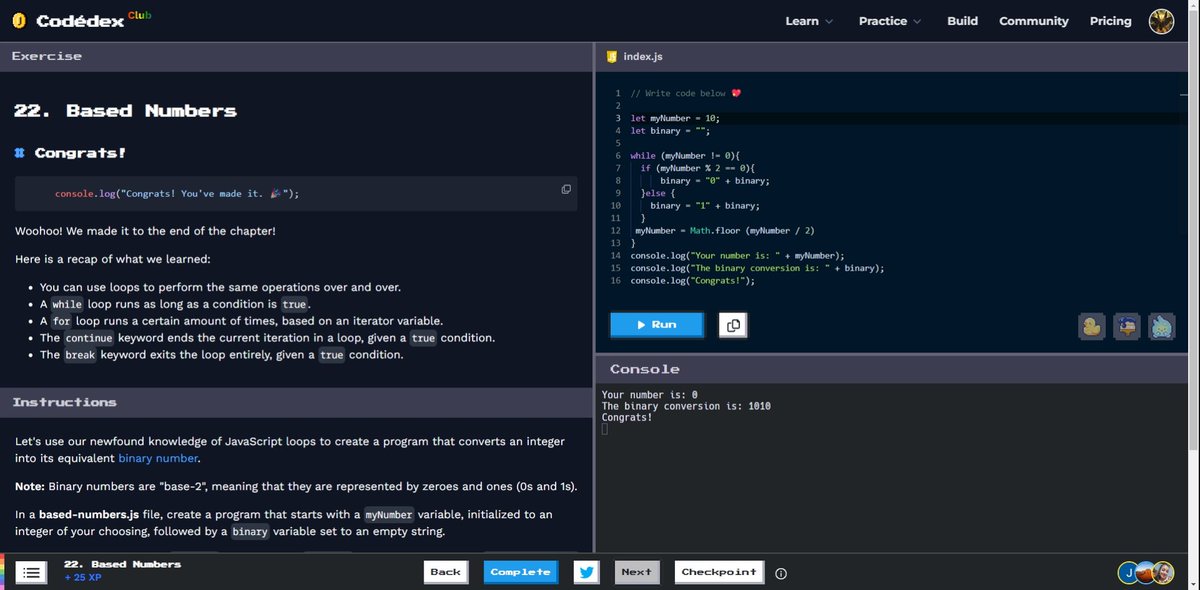Click the 'break' keyword in the recap list
The height and width of the screenshot is (590, 1200).
pos(81,355)
